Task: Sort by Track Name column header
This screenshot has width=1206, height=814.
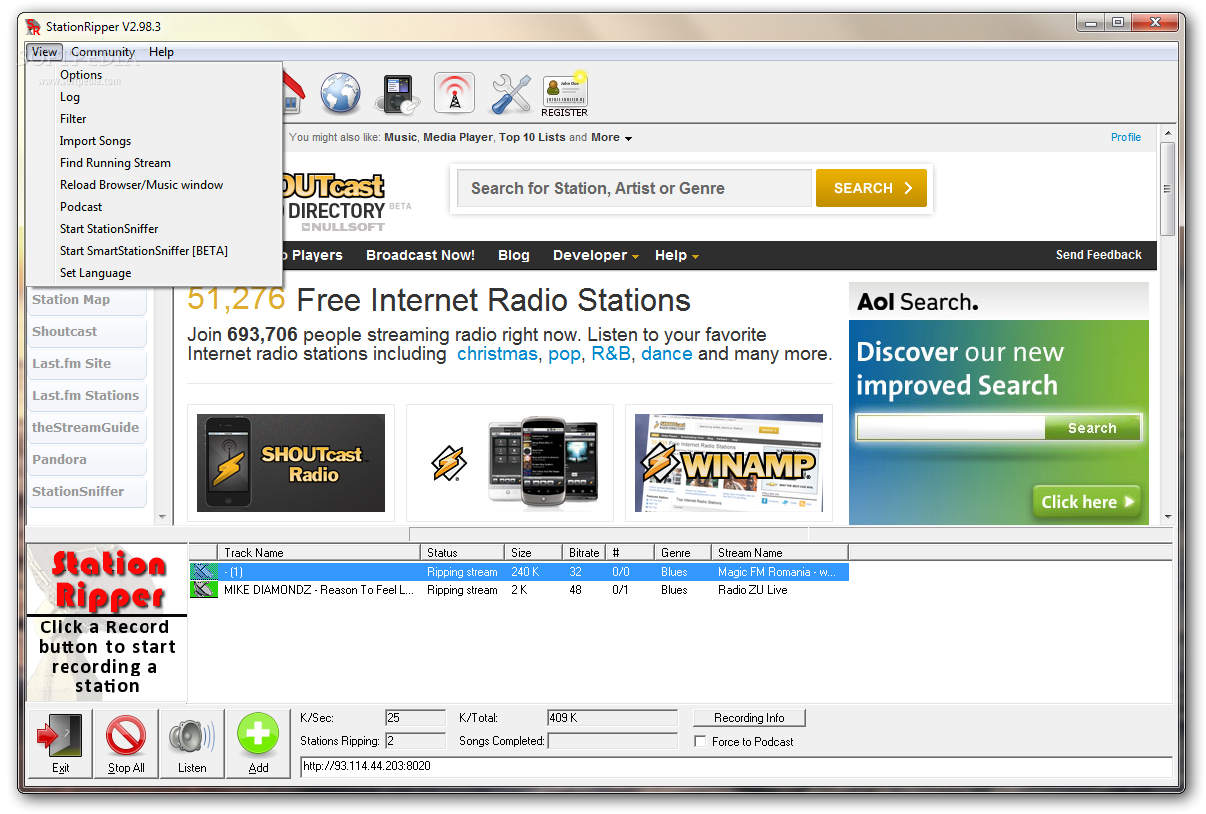Action: [319, 552]
